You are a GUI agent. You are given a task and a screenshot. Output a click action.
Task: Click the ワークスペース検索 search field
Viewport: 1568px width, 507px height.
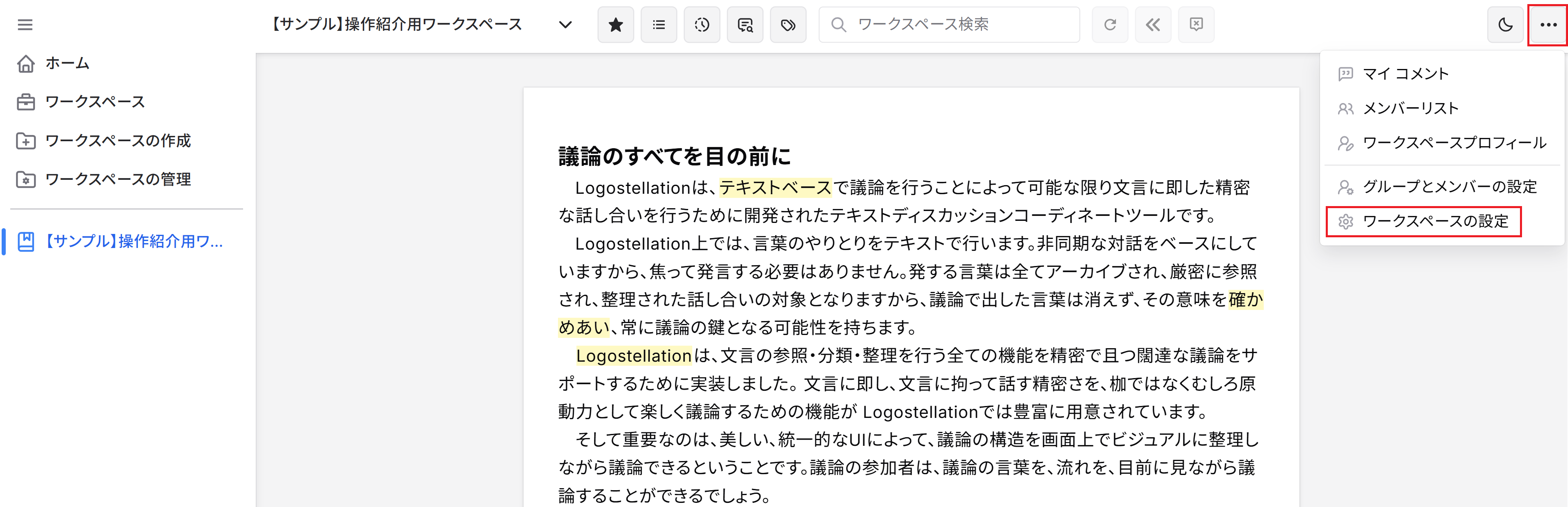tap(949, 24)
